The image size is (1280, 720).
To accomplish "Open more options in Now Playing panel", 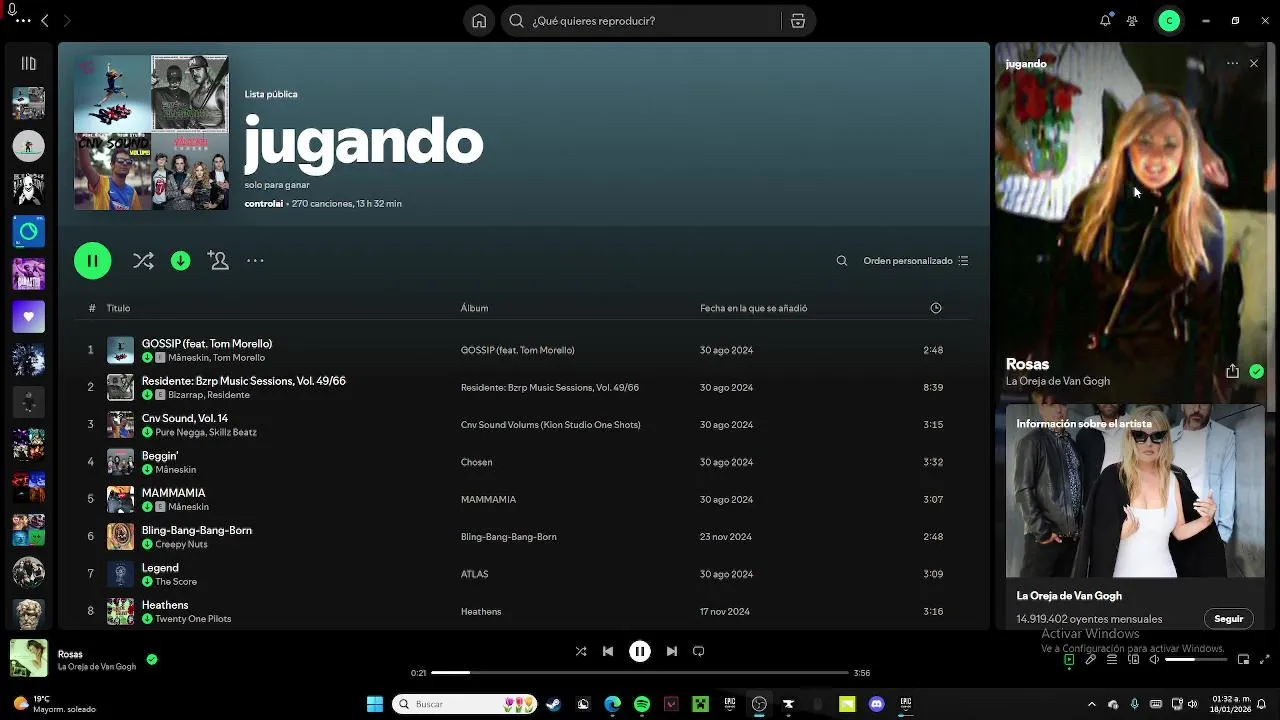I will coord(1232,63).
